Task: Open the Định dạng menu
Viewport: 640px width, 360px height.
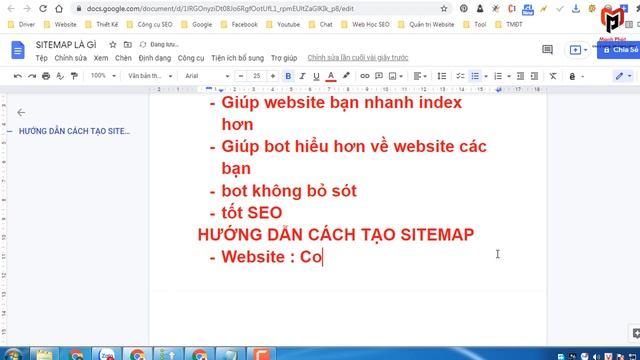Action: (155, 58)
